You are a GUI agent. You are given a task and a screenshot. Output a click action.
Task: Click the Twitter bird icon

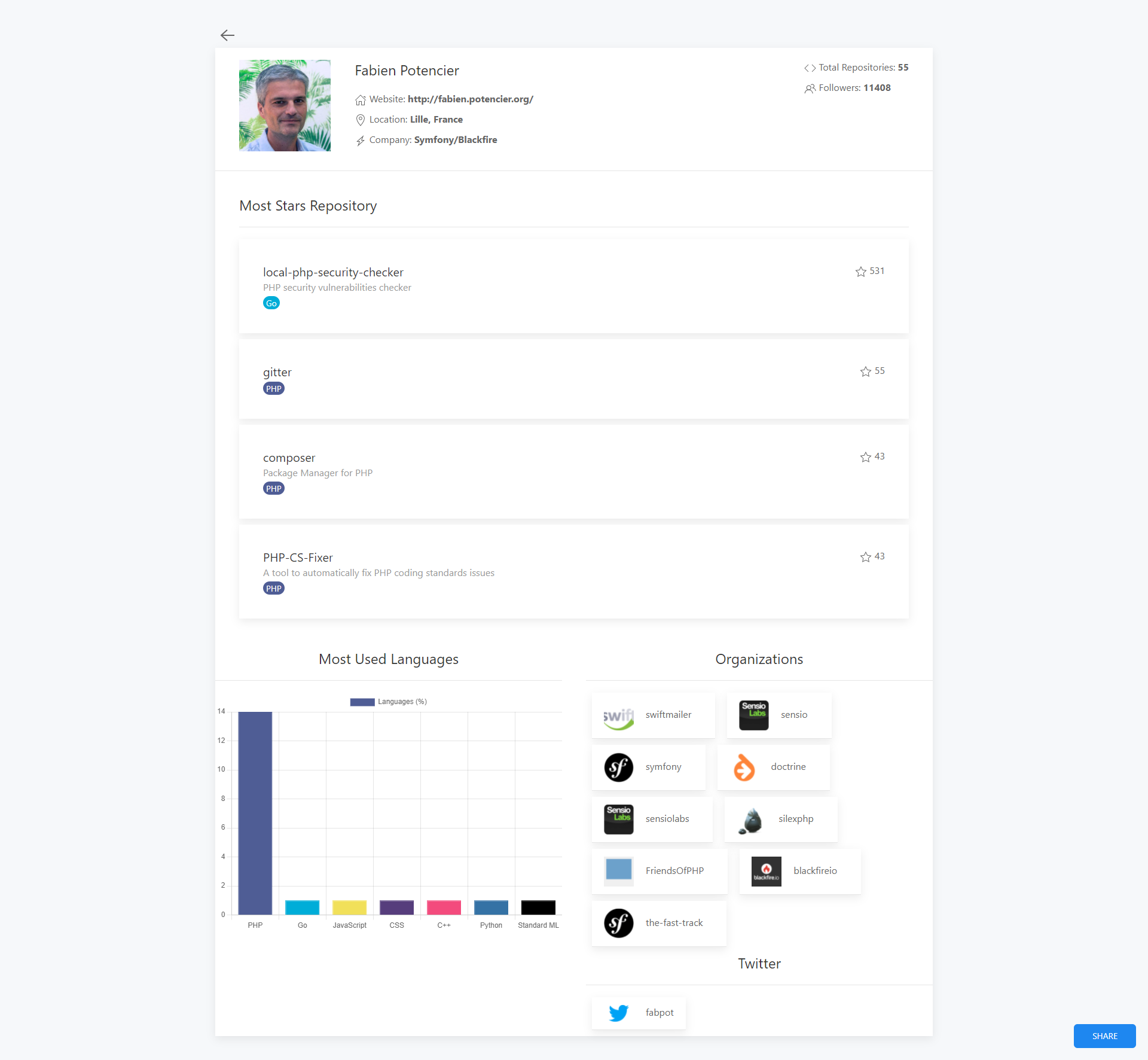point(618,1013)
